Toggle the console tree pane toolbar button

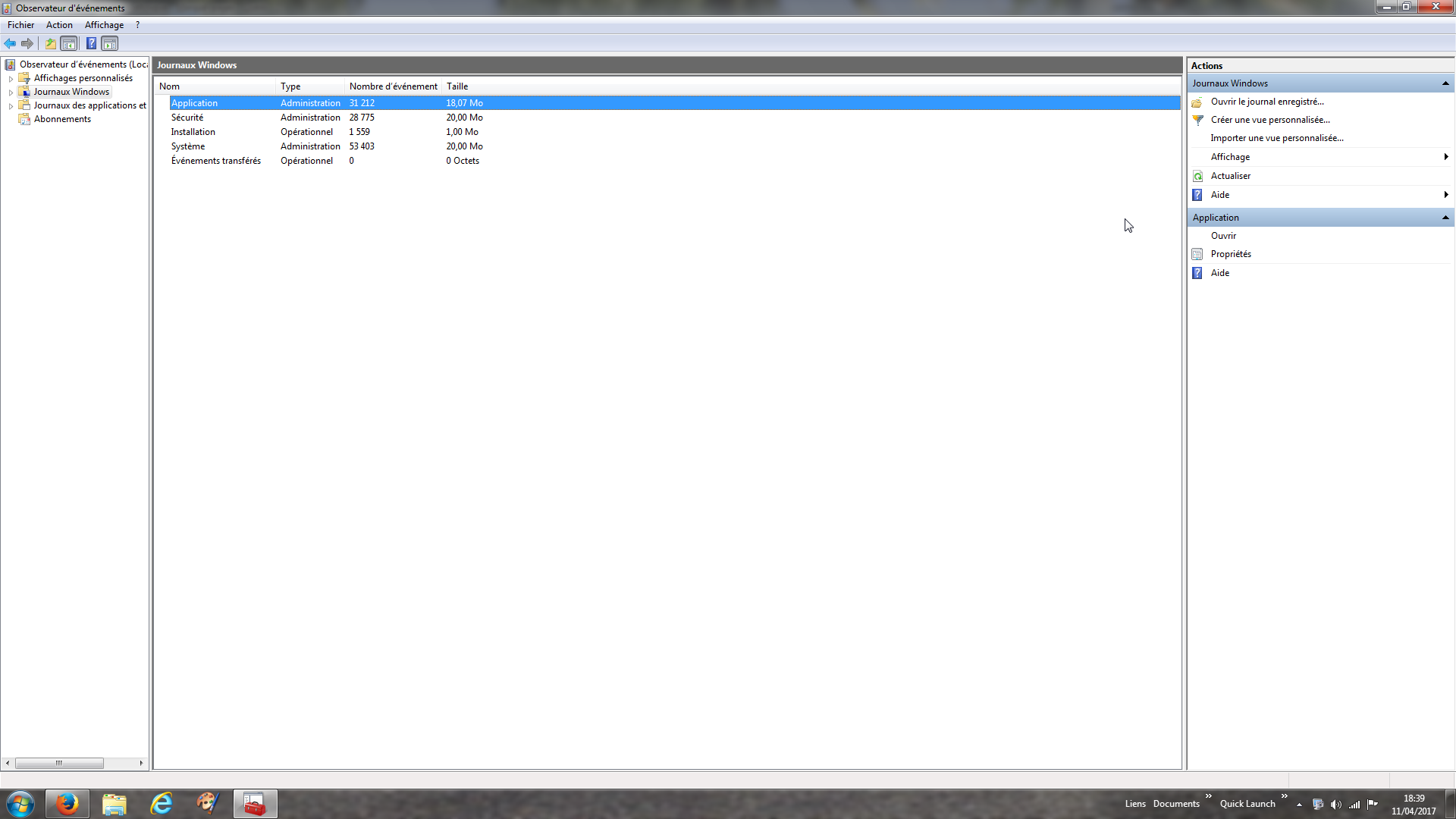pyautogui.click(x=69, y=44)
